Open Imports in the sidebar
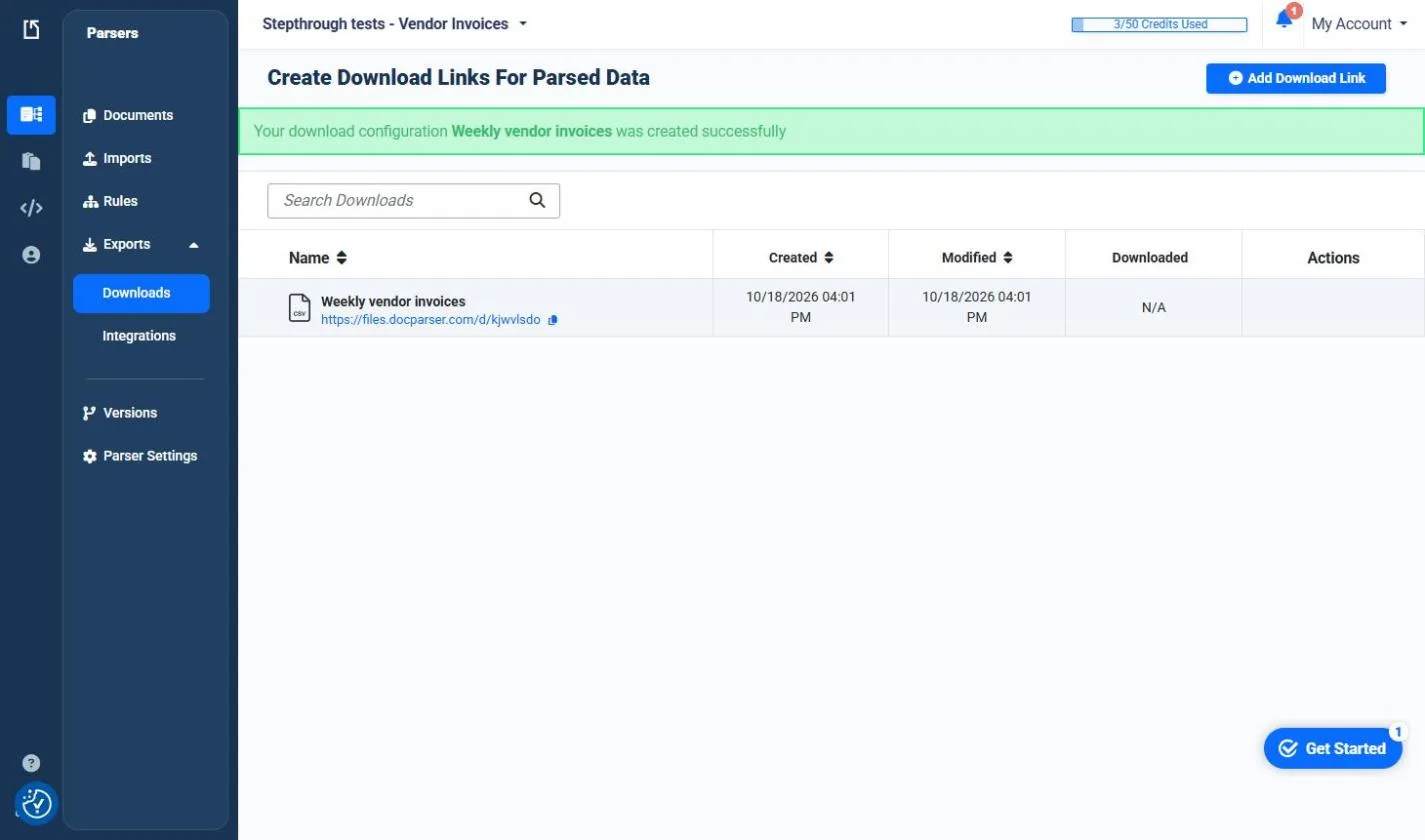Image resolution: width=1425 pixels, height=840 pixels. (117, 158)
